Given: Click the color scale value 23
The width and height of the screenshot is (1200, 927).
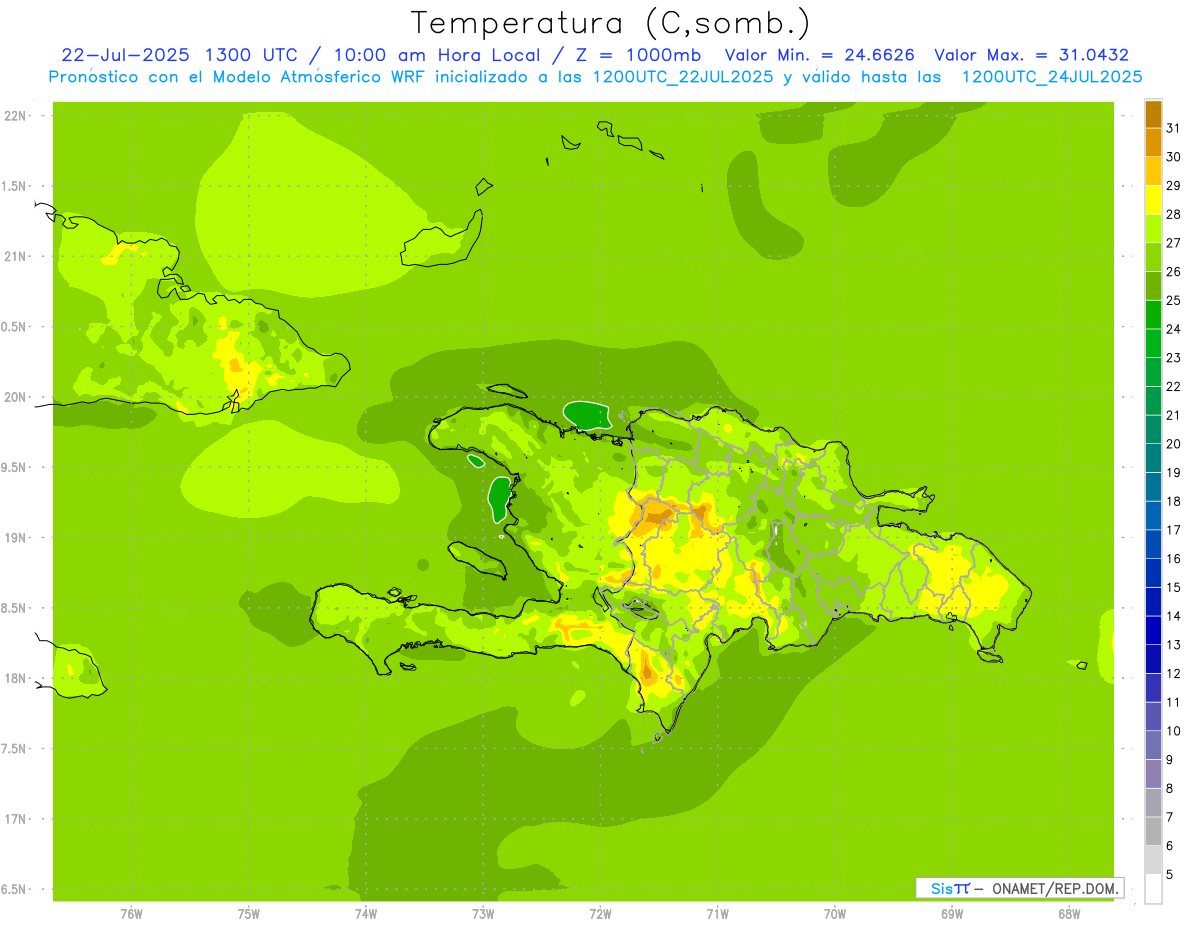Looking at the screenshot, I should [x=1174, y=358].
